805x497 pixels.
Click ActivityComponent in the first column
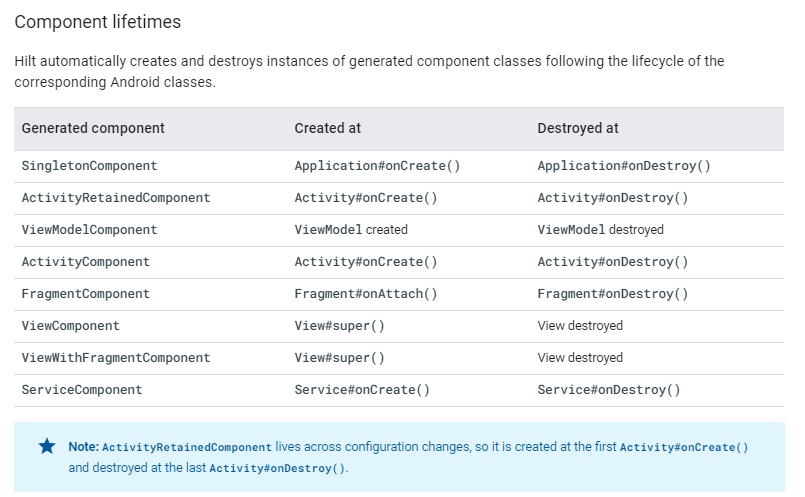[86, 262]
